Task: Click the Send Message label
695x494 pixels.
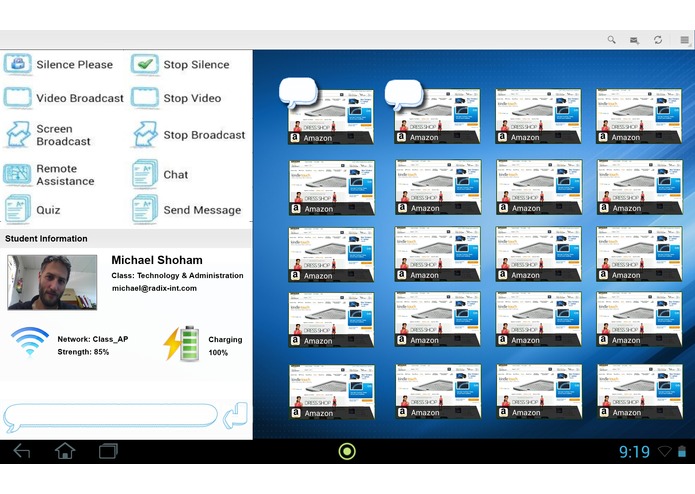Action: 203,210
